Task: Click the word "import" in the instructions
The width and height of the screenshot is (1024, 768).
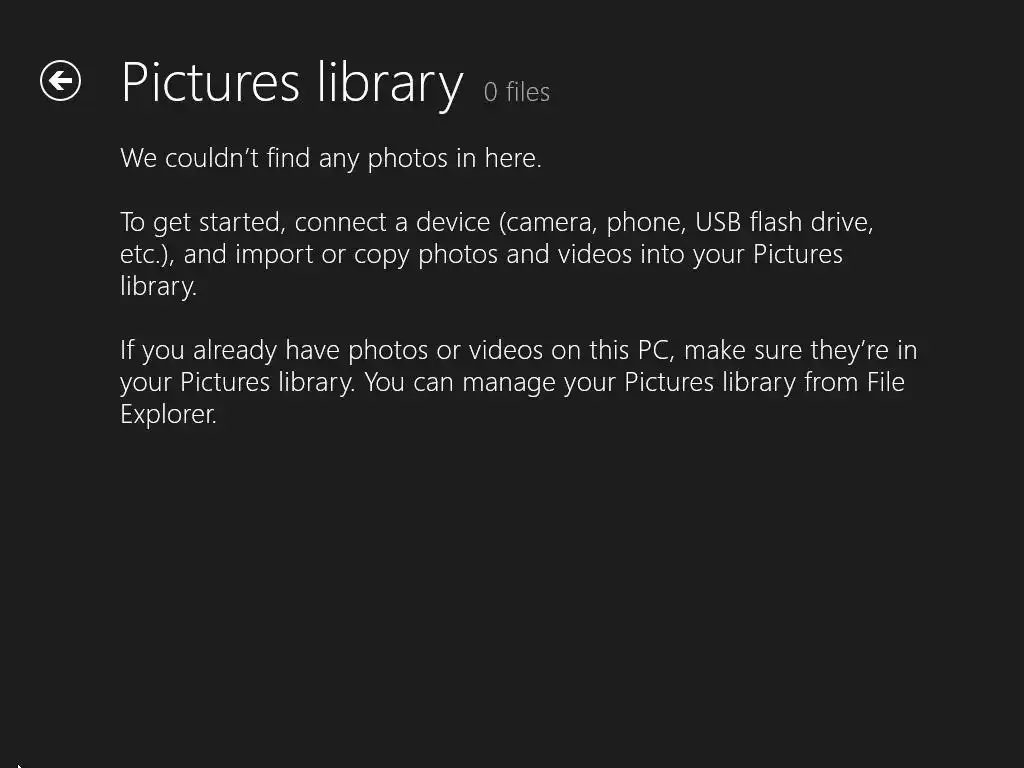Action: pyautogui.click(x=275, y=254)
